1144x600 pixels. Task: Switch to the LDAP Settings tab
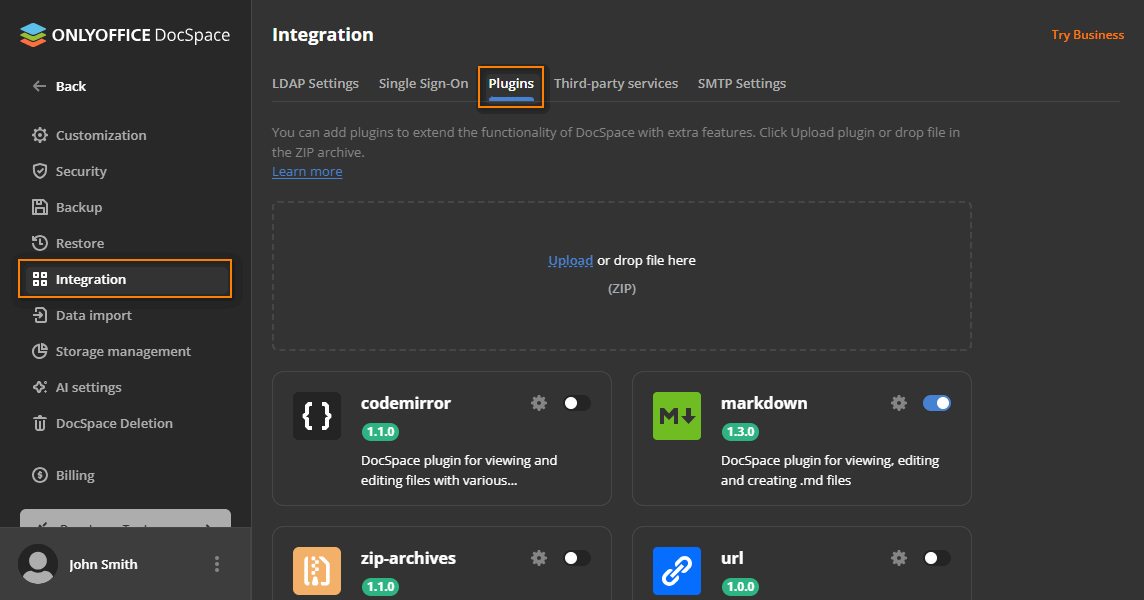[315, 83]
